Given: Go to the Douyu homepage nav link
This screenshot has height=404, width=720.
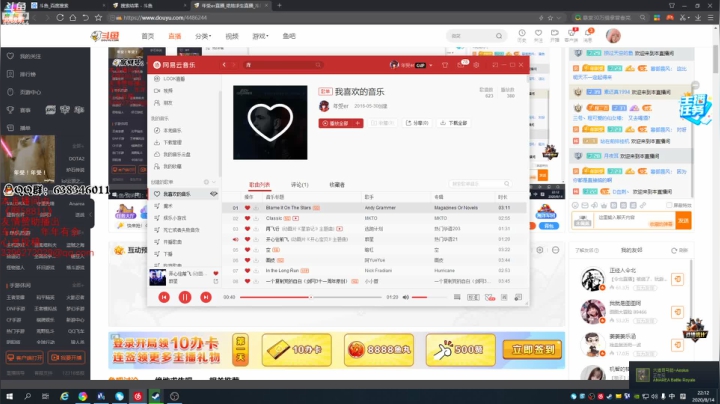Looking at the screenshot, I should coord(148,36).
